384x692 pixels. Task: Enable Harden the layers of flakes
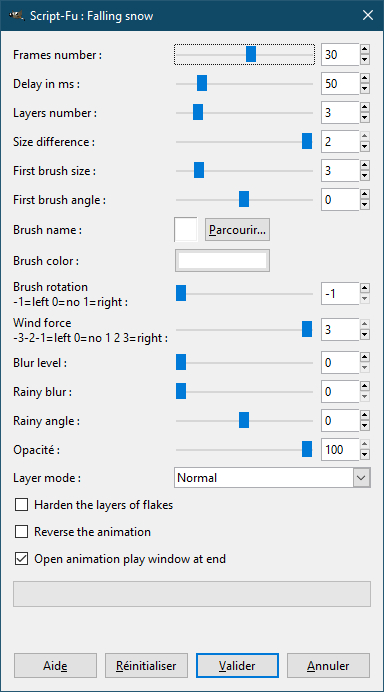(x=21, y=504)
